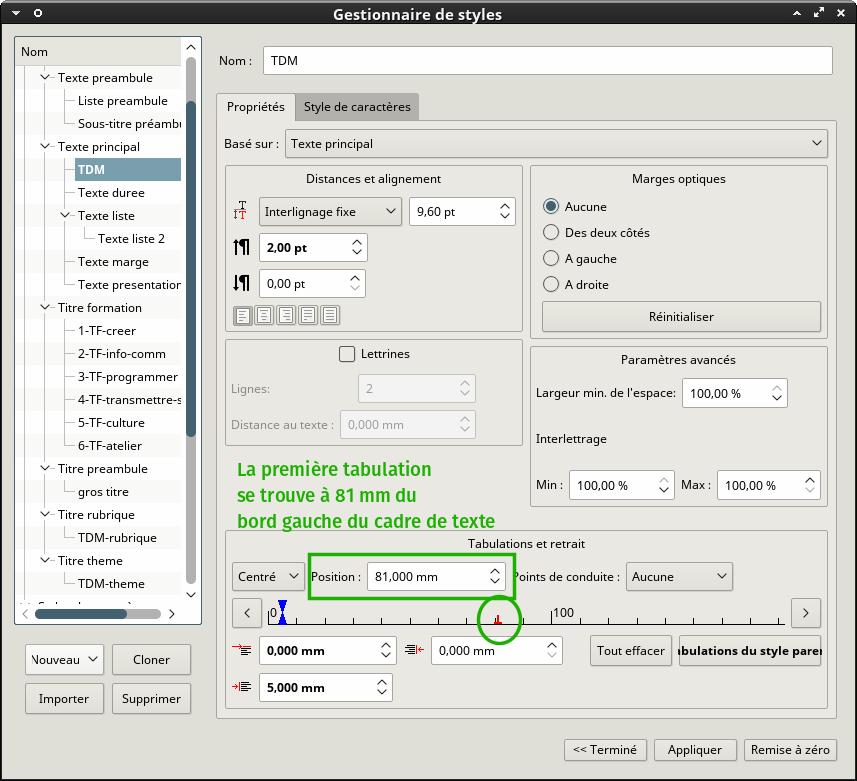Select justified alignment paragraph icon
The width and height of the screenshot is (857, 781).
308,315
